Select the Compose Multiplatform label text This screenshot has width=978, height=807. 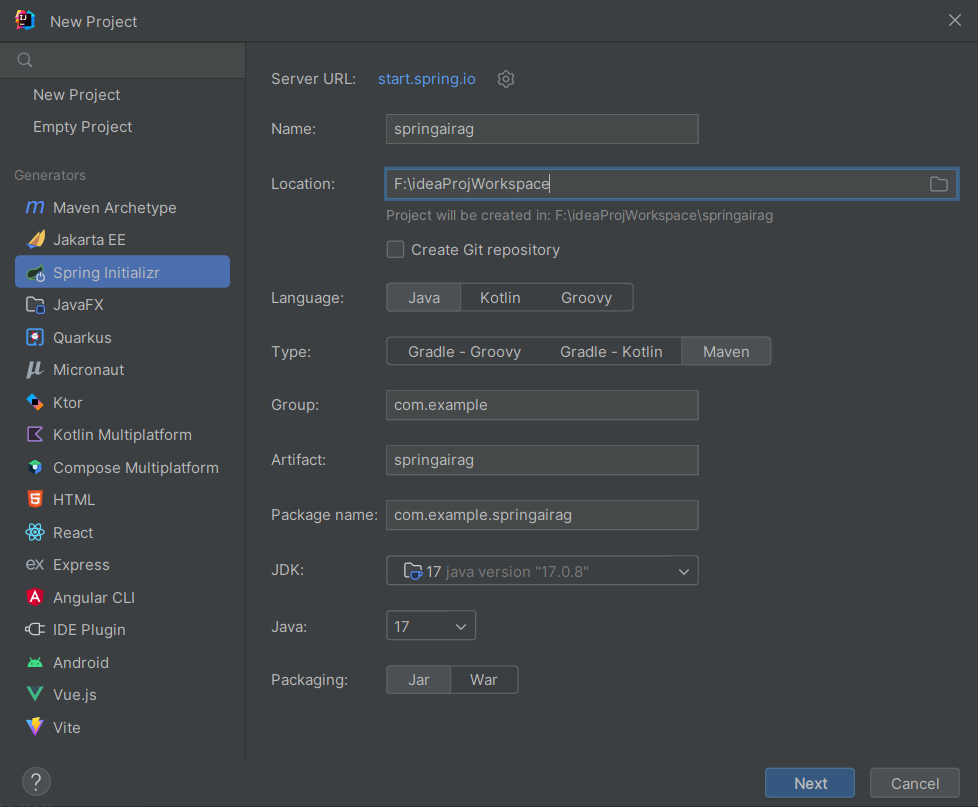point(136,468)
